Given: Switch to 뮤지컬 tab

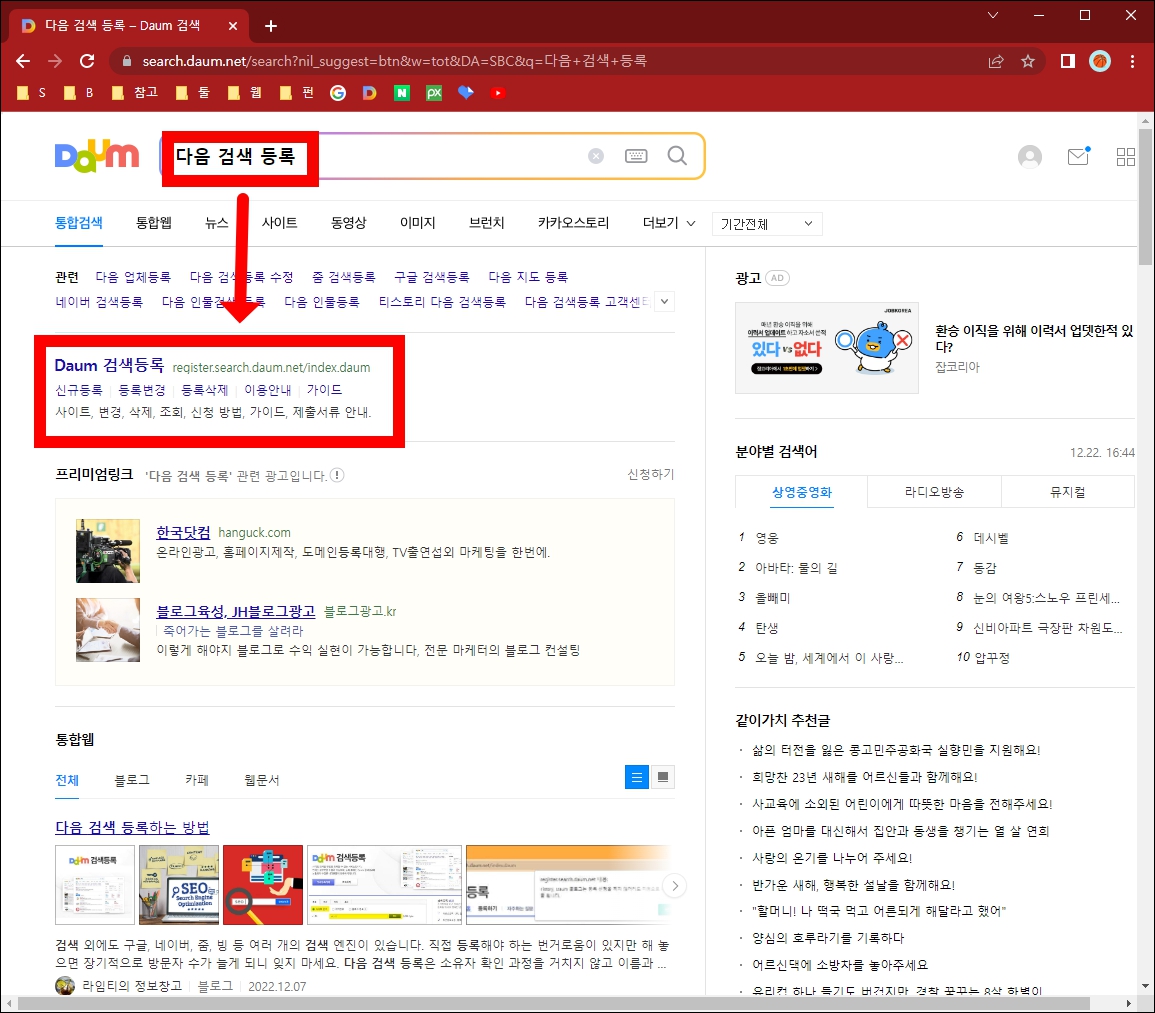Looking at the screenshot, I should (1067, 492).
